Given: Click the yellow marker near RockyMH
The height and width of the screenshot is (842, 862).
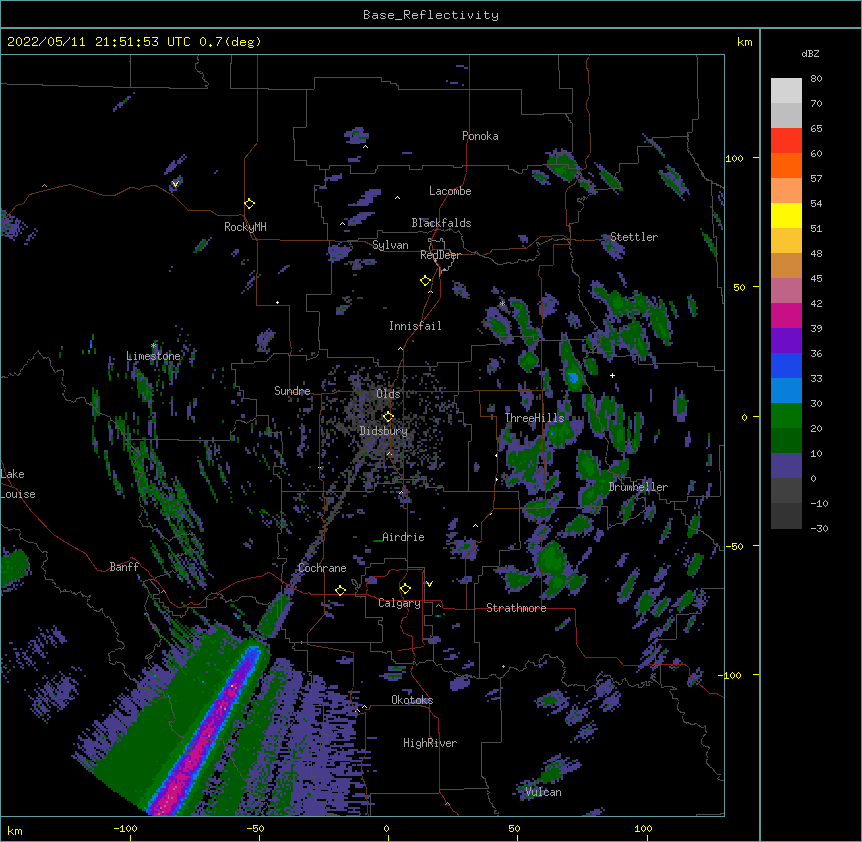Looking at the screenshot, I should [x=249, y=203].
